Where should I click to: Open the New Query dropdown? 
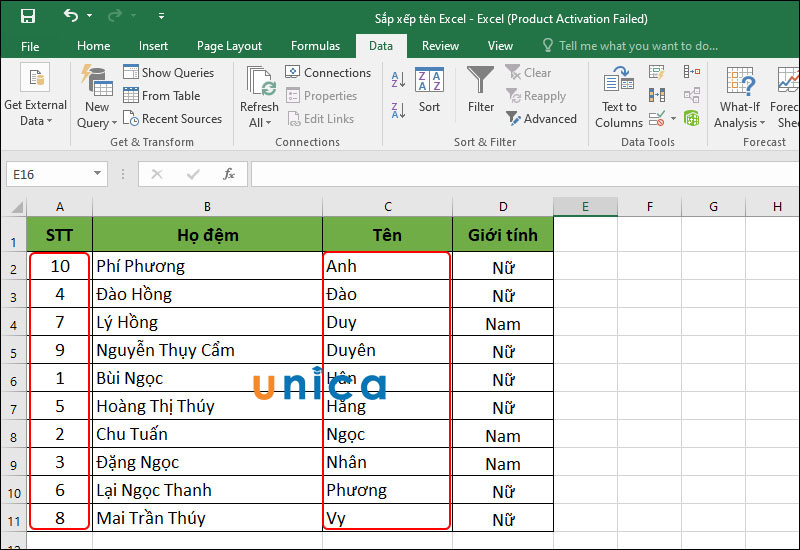point(97,96)
